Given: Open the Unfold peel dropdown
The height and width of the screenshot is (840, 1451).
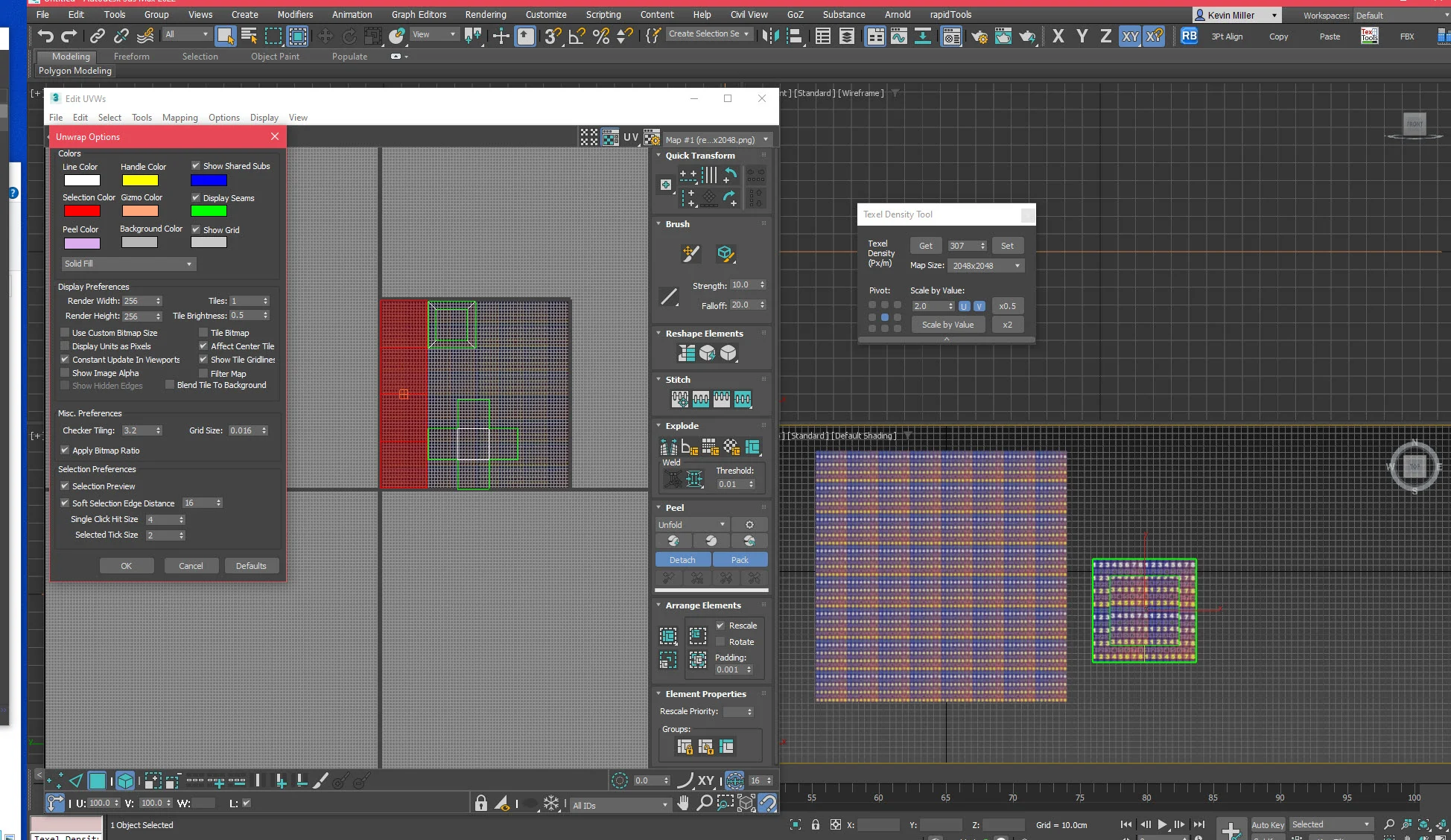Looking at the screenshot, I should click(x=691, y=525).
